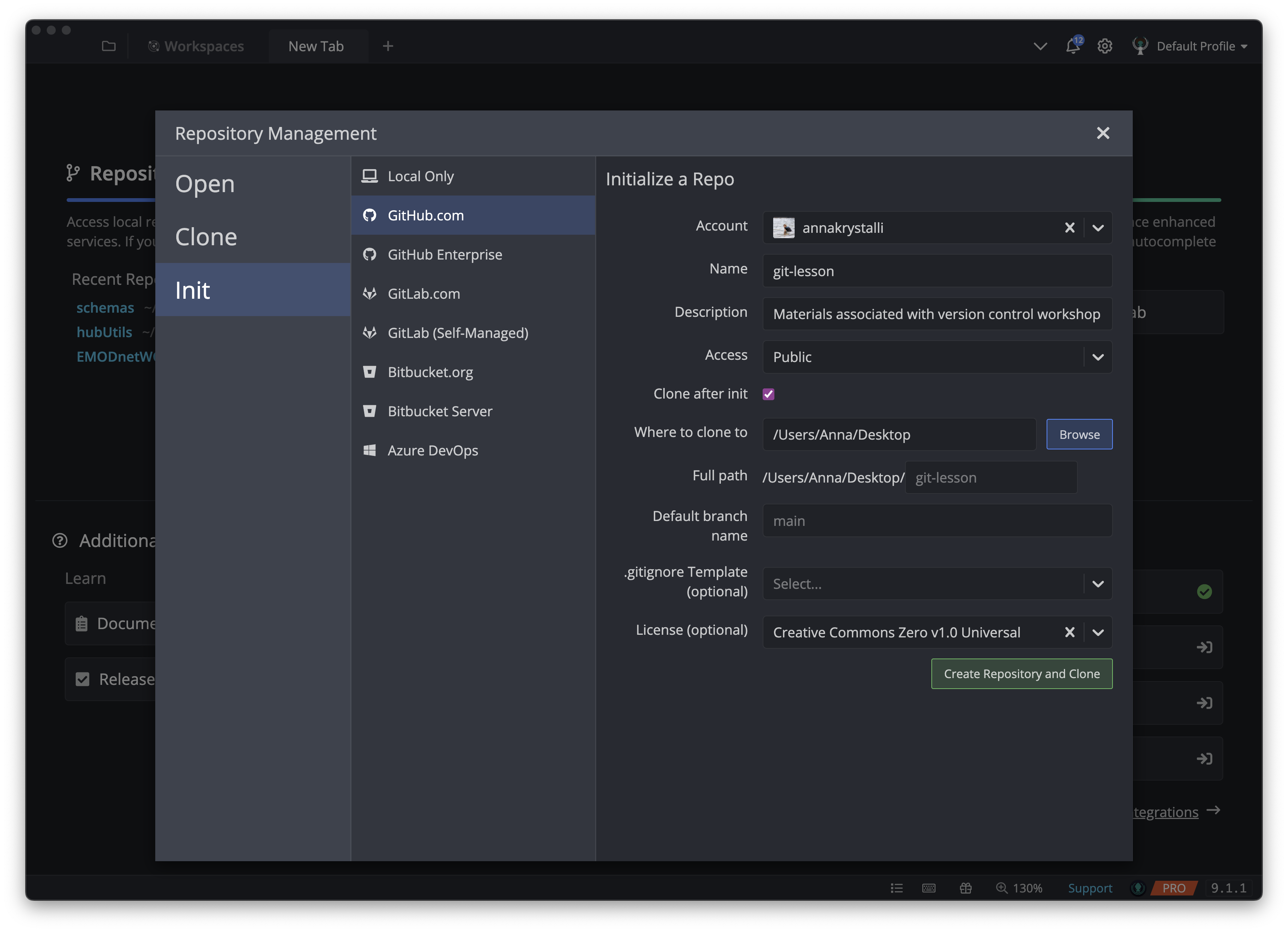Toggle the Clone after init checkbox

(768, 394)
